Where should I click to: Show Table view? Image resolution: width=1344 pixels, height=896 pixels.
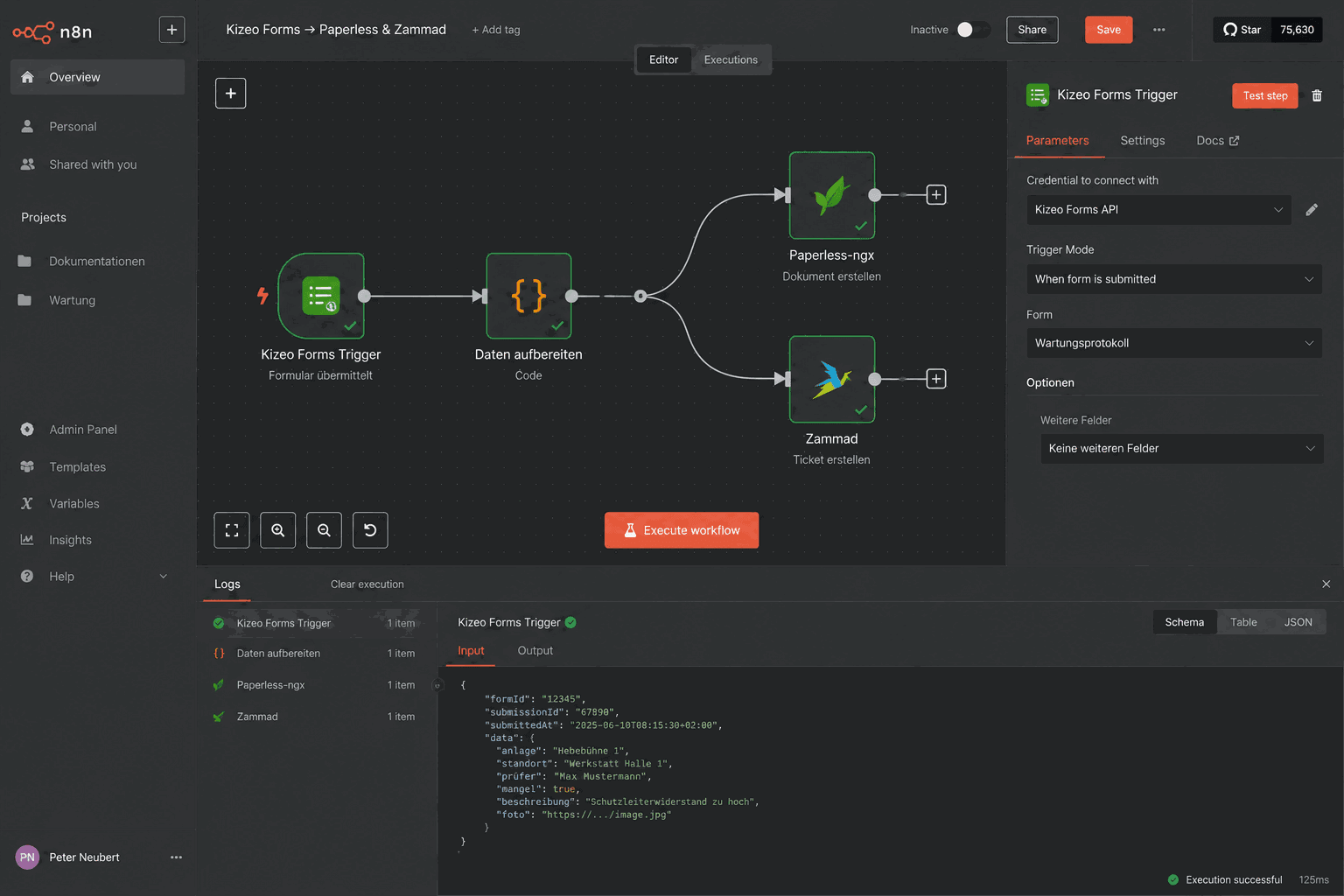pyautogui.click(x=1243, y=622)
